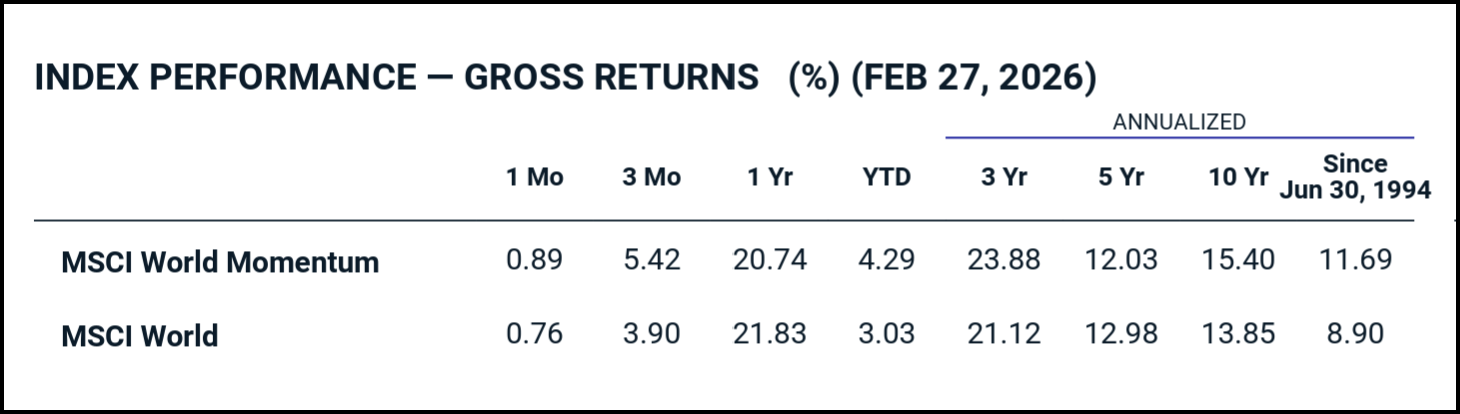The image size is (1460, 414).
Task: Select the 10 Yr column header
Action: [x=1238, y=177]
